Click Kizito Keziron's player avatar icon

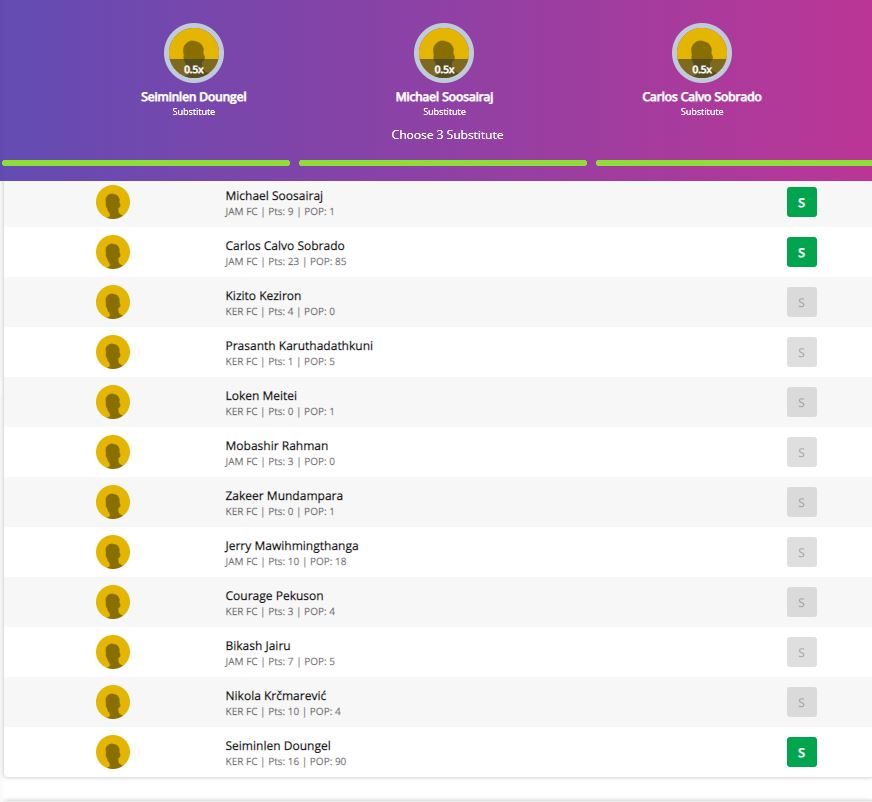113,302
